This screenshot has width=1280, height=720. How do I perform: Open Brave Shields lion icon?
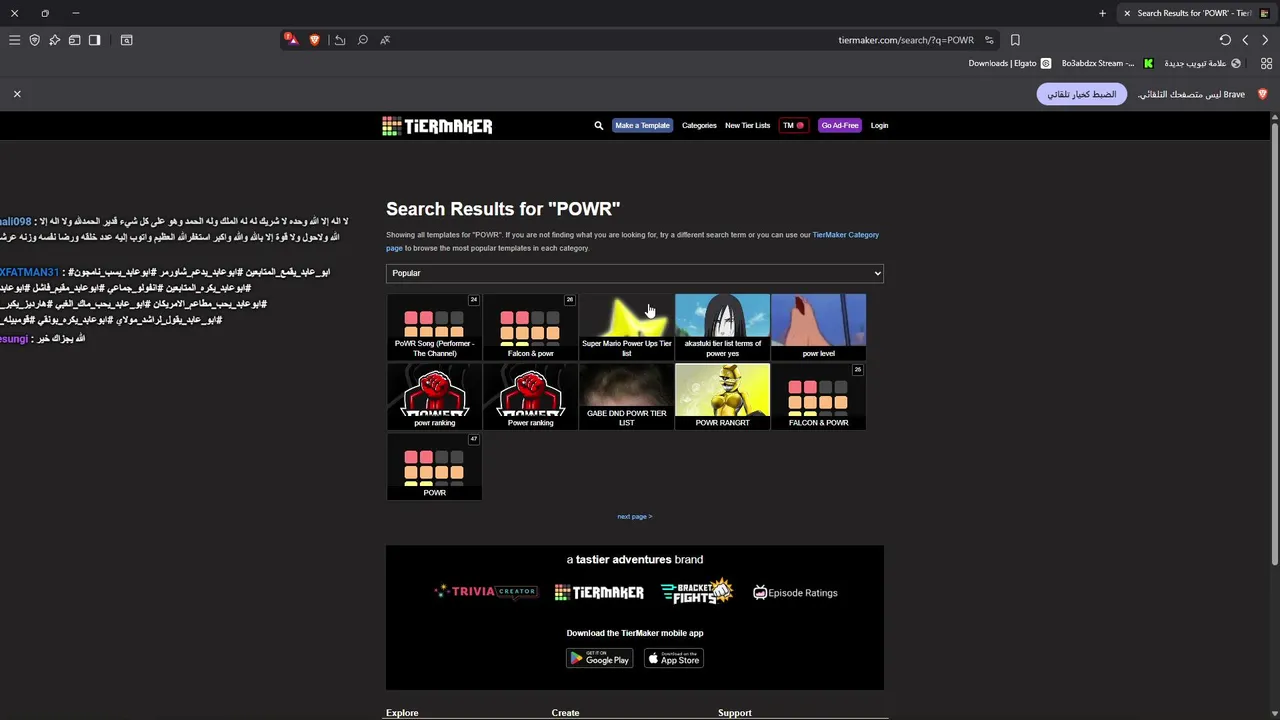click(314, 40)
